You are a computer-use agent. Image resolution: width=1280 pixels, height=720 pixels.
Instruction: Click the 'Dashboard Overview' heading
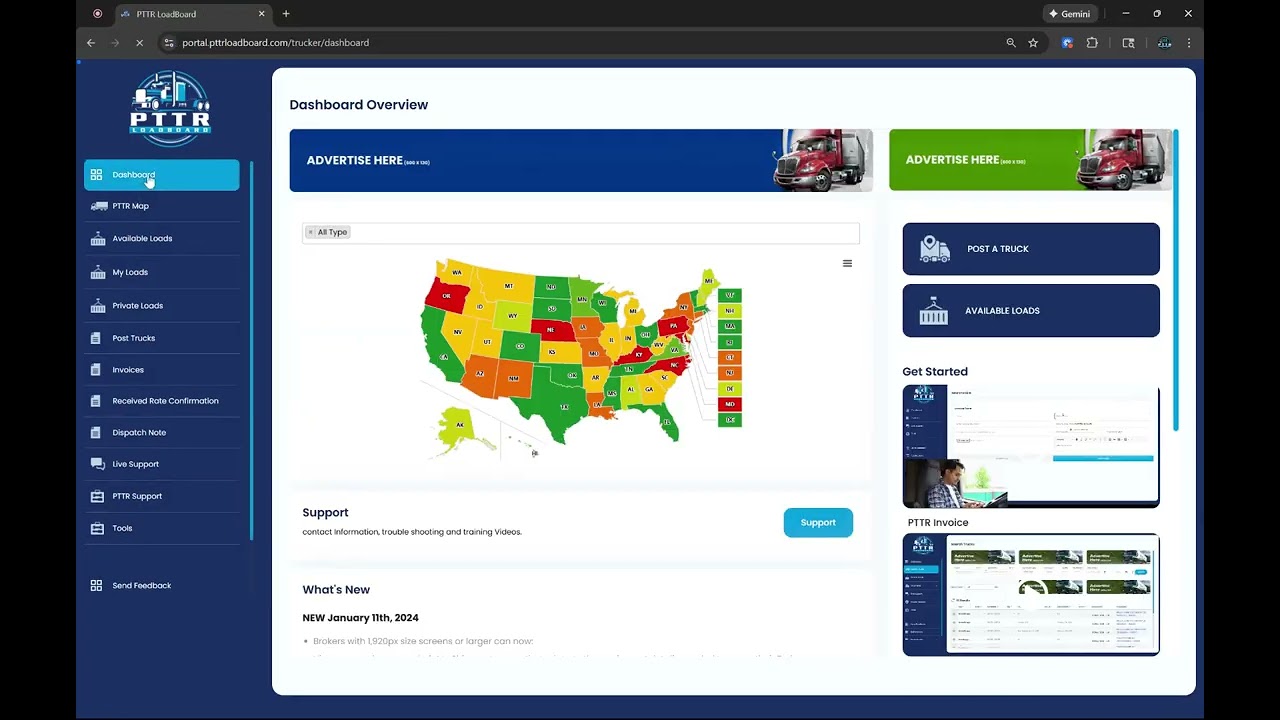tap(358, 105)
